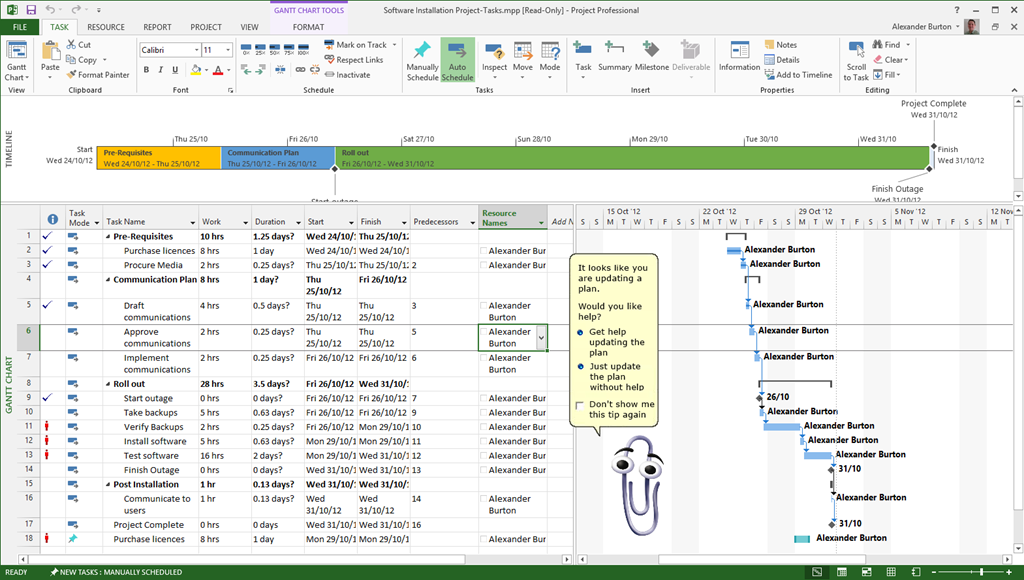Open the Resource Names column filter dropdown

[x=541, y=223]
